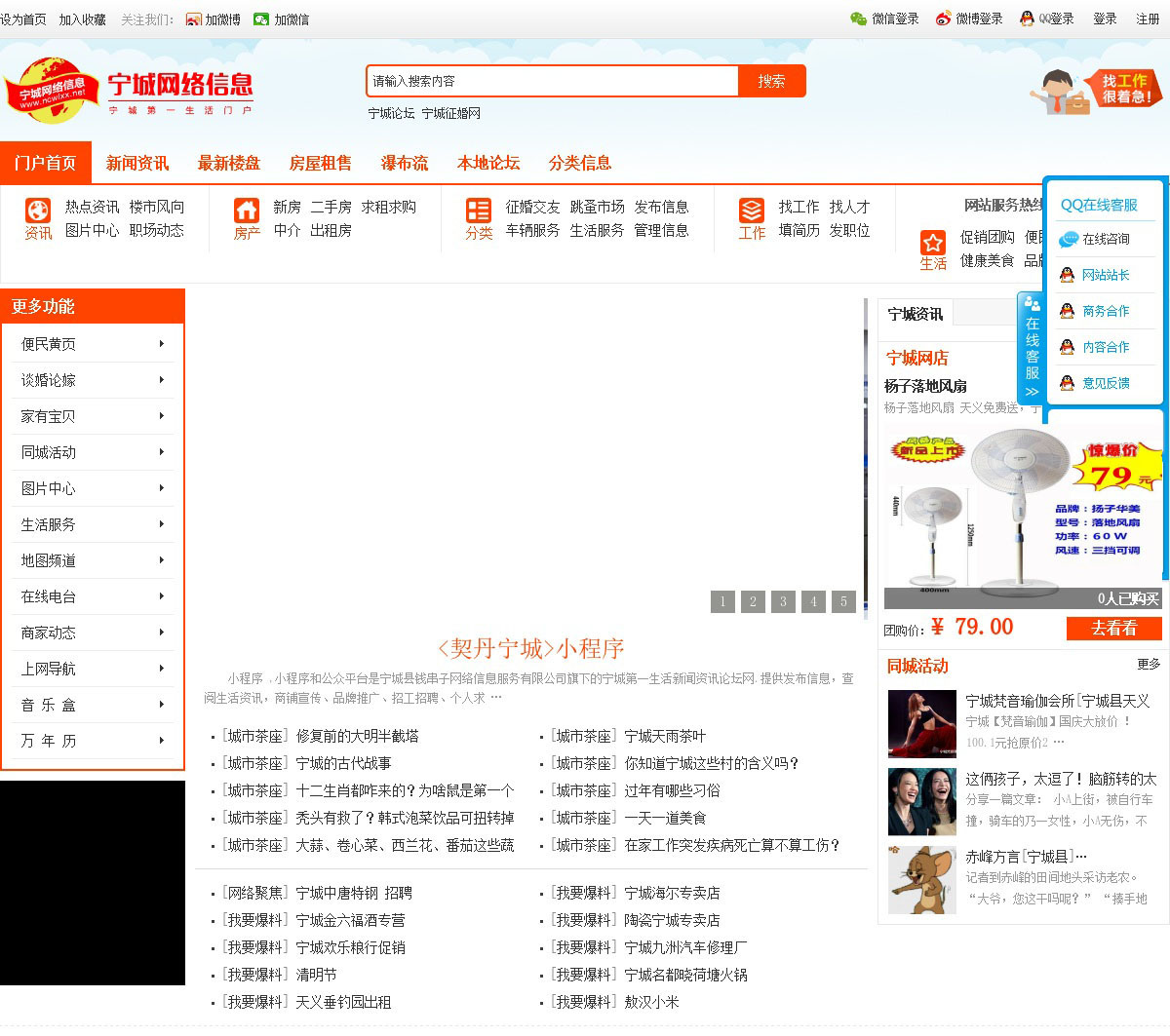Click the search input field
This screenshot has width=1170, height=1036.
(x=553, y=81)
